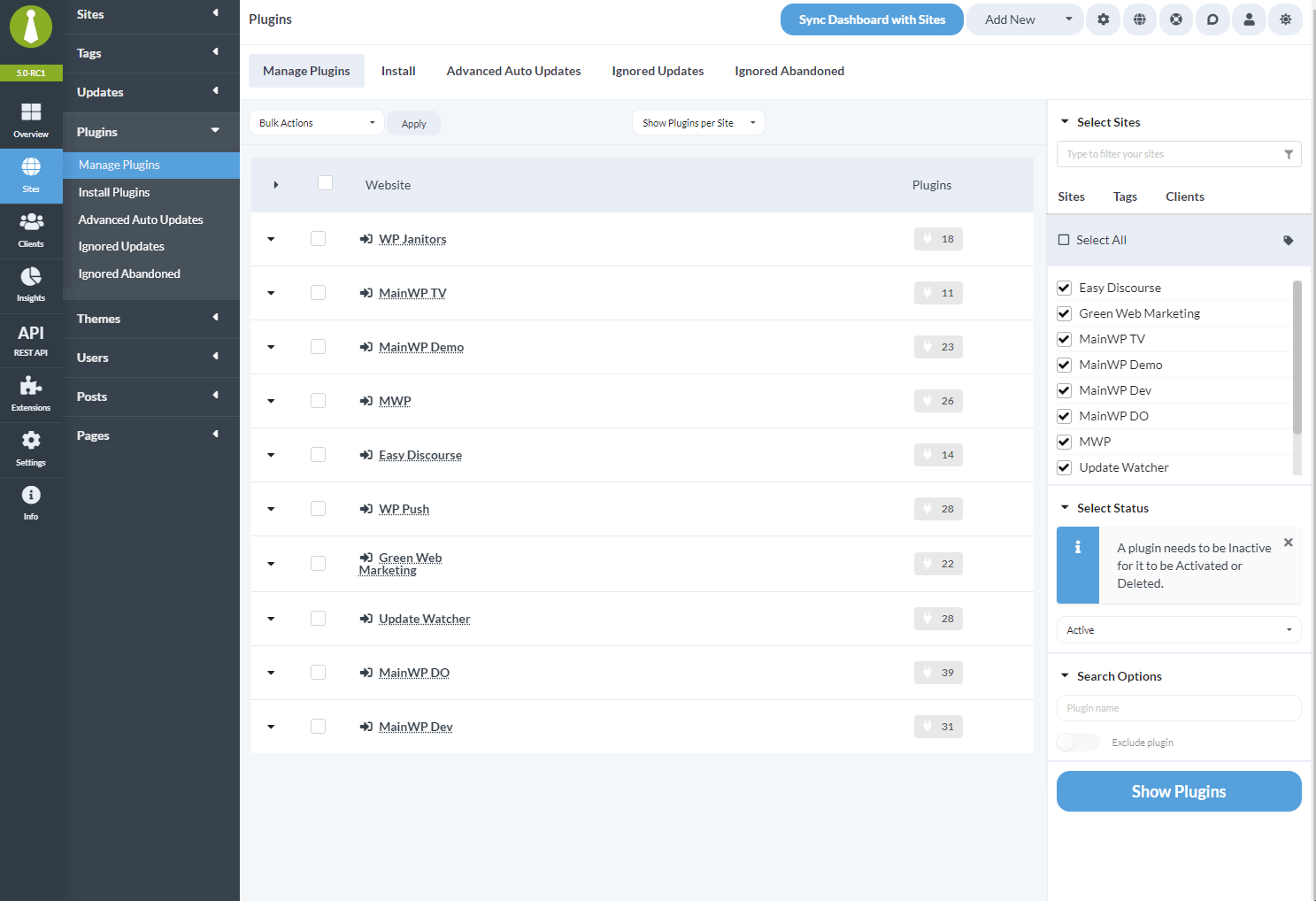Open the community chat bubble icon
This screenshot has height=901, width=1316.
[x=1212, y=19]
